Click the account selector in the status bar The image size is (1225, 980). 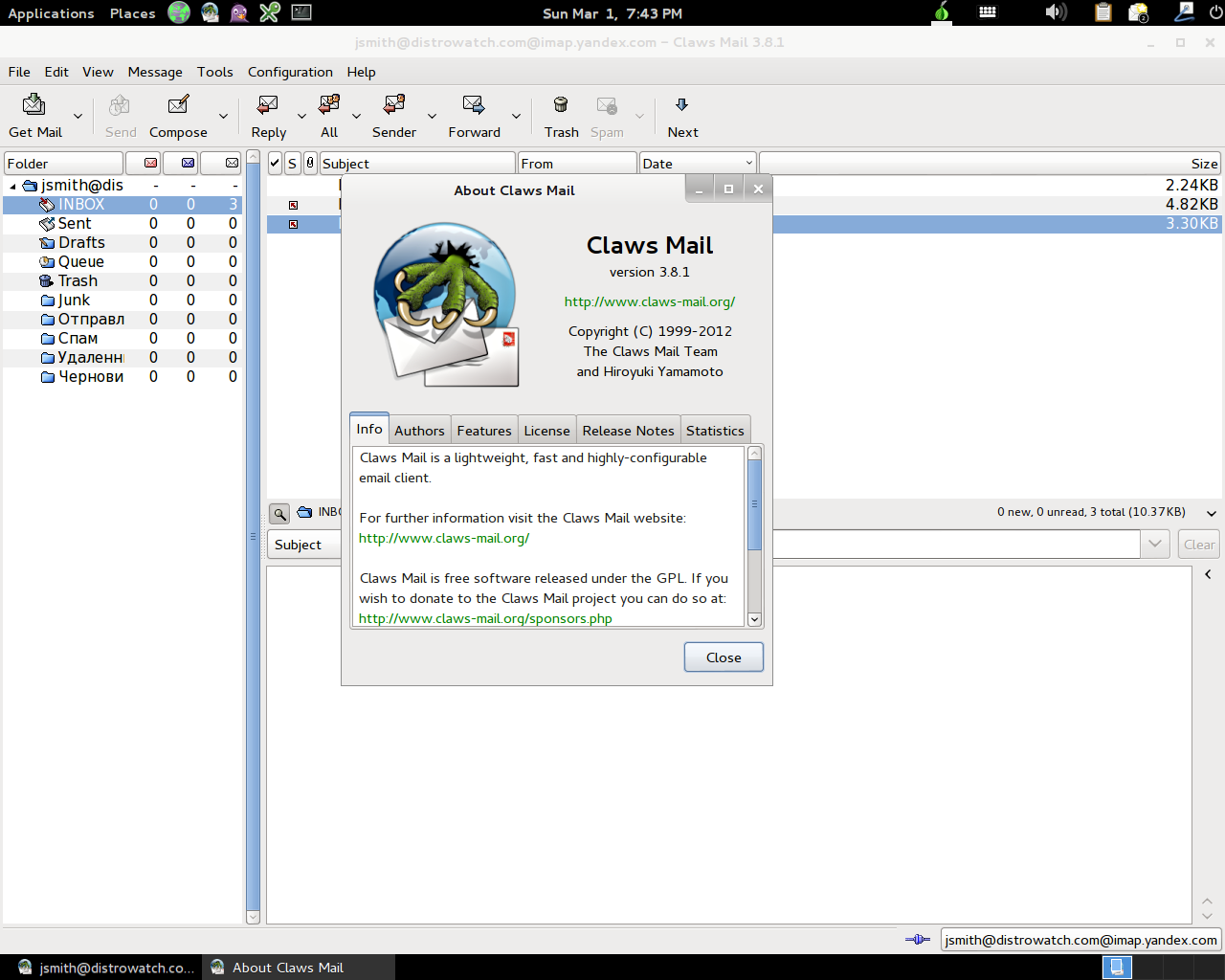(x=1080, y=940)
